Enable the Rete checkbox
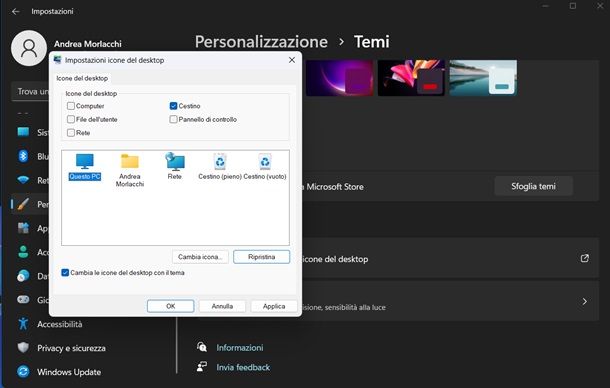 (71, 133)
